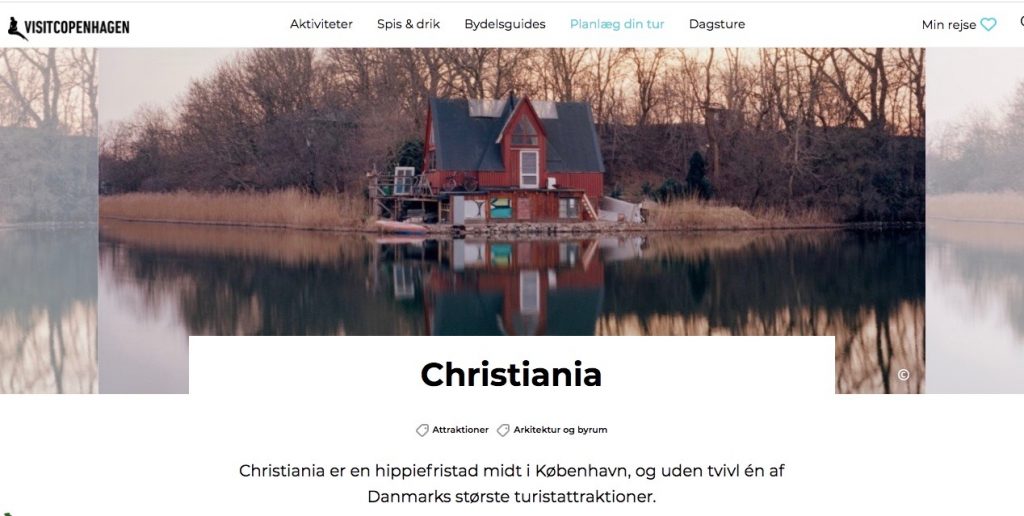Click the tag icon beside Arkitektur og byrum
This screenshot has width=1024, height=516.
[503, 430]
